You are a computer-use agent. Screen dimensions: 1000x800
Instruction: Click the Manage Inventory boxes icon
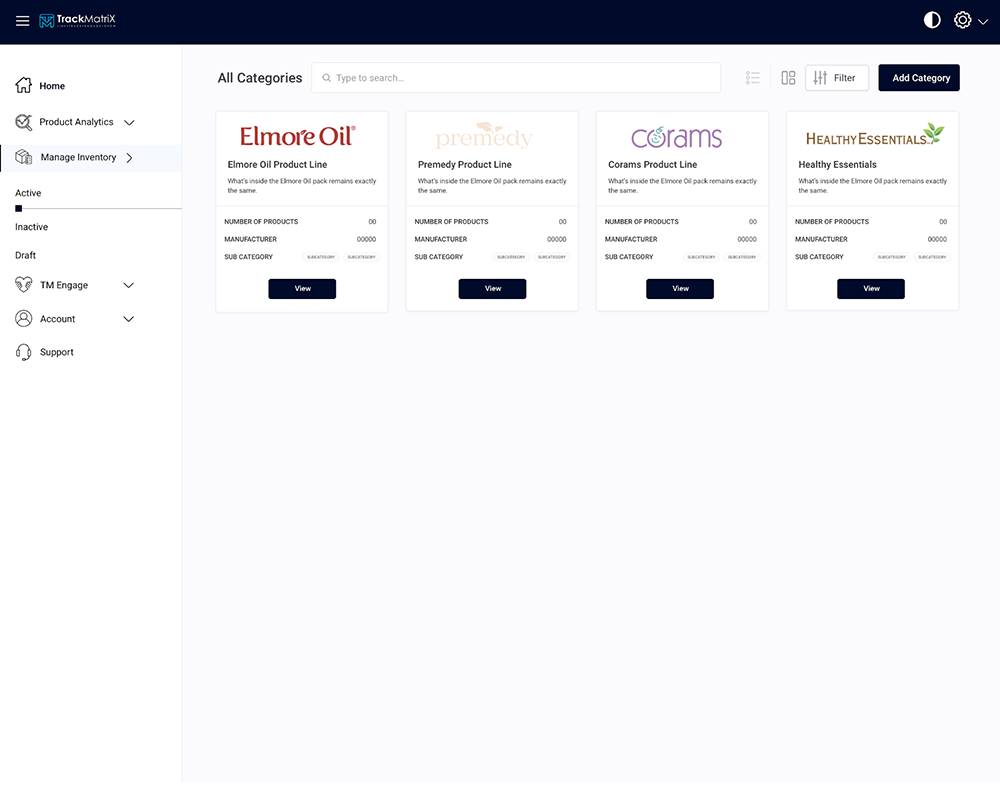(x=24, y=157)
